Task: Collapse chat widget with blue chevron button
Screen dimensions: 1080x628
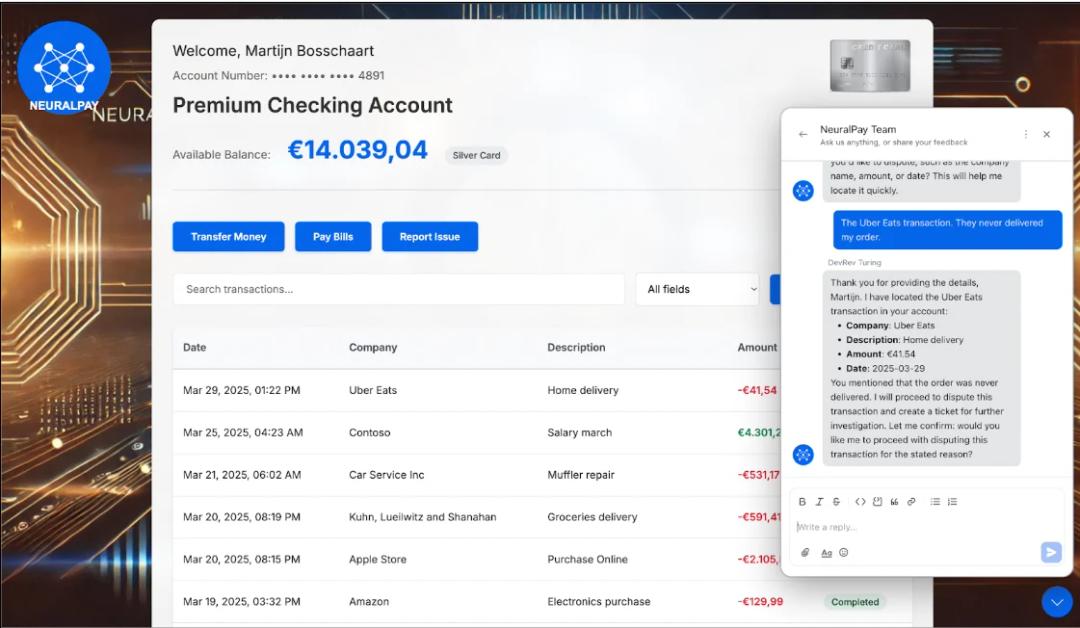Action: [x=1057, y=602]
